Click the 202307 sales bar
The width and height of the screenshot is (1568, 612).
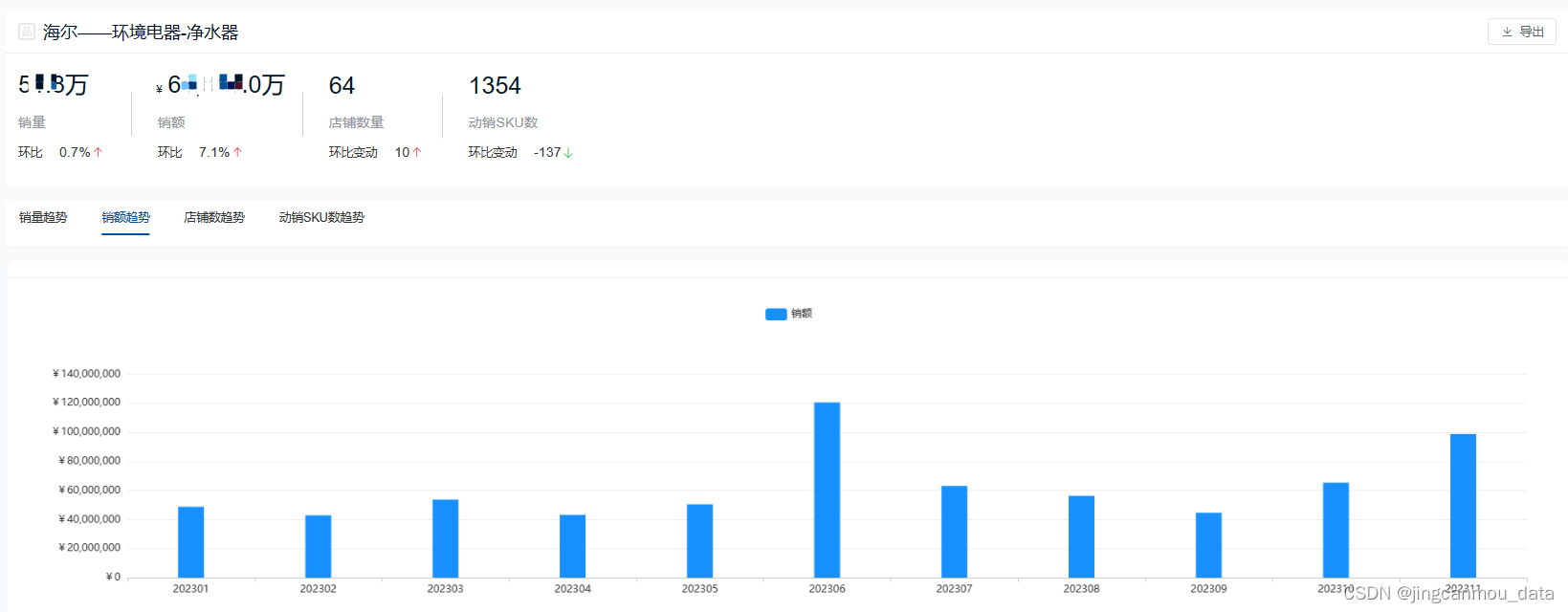click(x=954, y=532)
